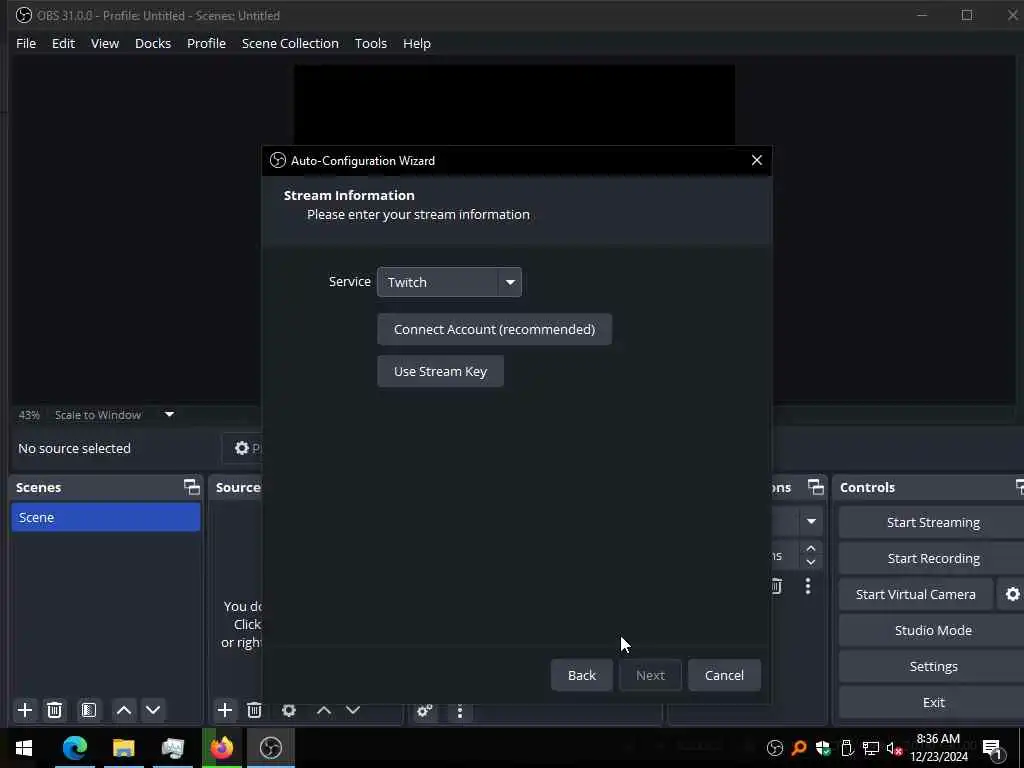1024x768 pixels.
Task: Open the muted volume tray icon
Action: pos(895,748)
